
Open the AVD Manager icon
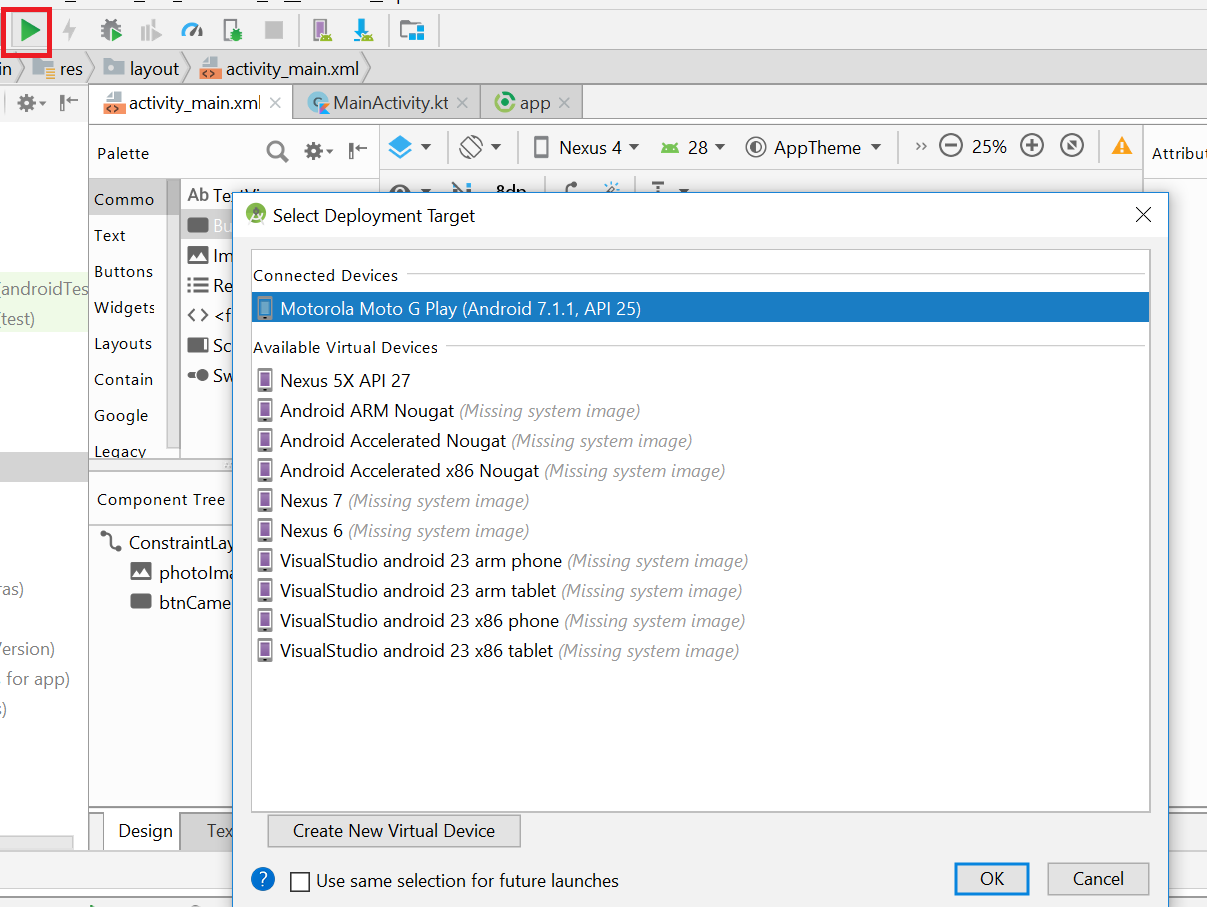(322, 31)
